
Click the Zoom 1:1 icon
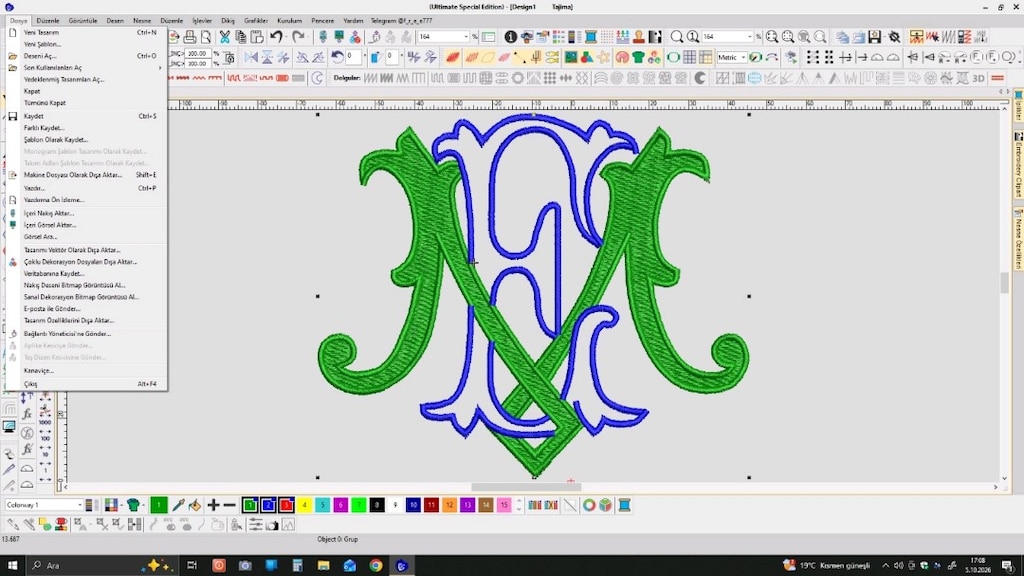pyautogui.click(x=693, y=37)
